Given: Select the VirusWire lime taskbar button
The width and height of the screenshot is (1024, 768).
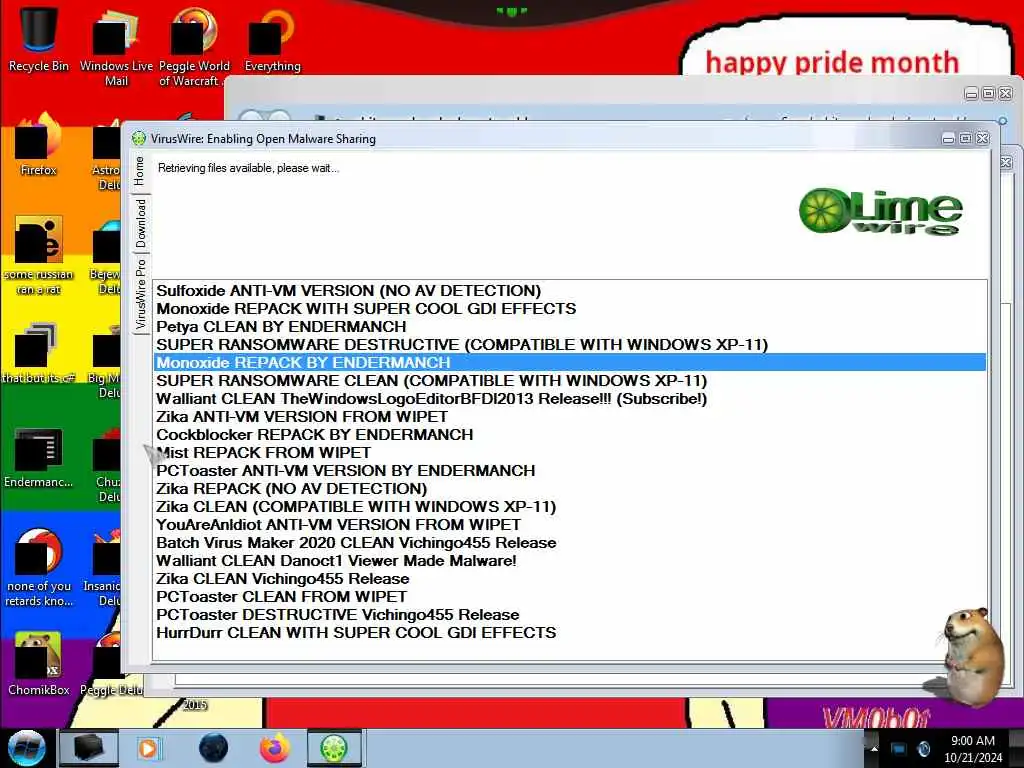Looking at the screenshot, I should [x=334, y=748].
